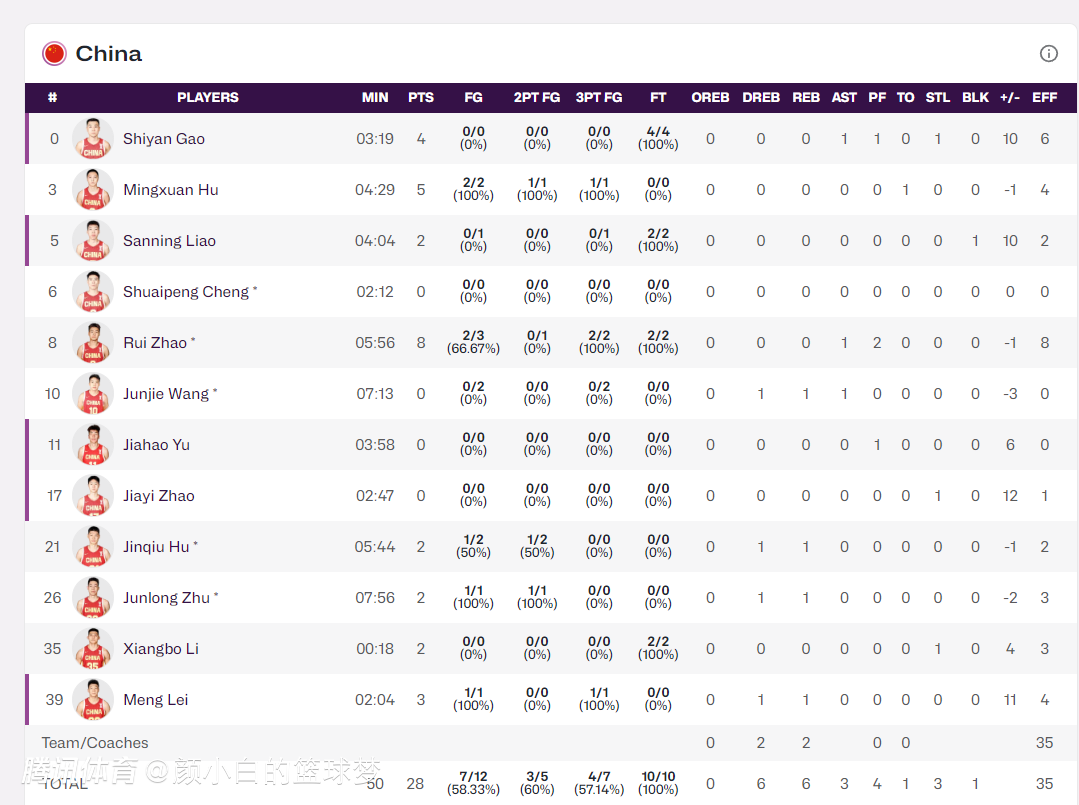Image resolution: width=1079 pixels, height=805 pixels.
Task: Click the China flag icon
Action: [54, 54]
